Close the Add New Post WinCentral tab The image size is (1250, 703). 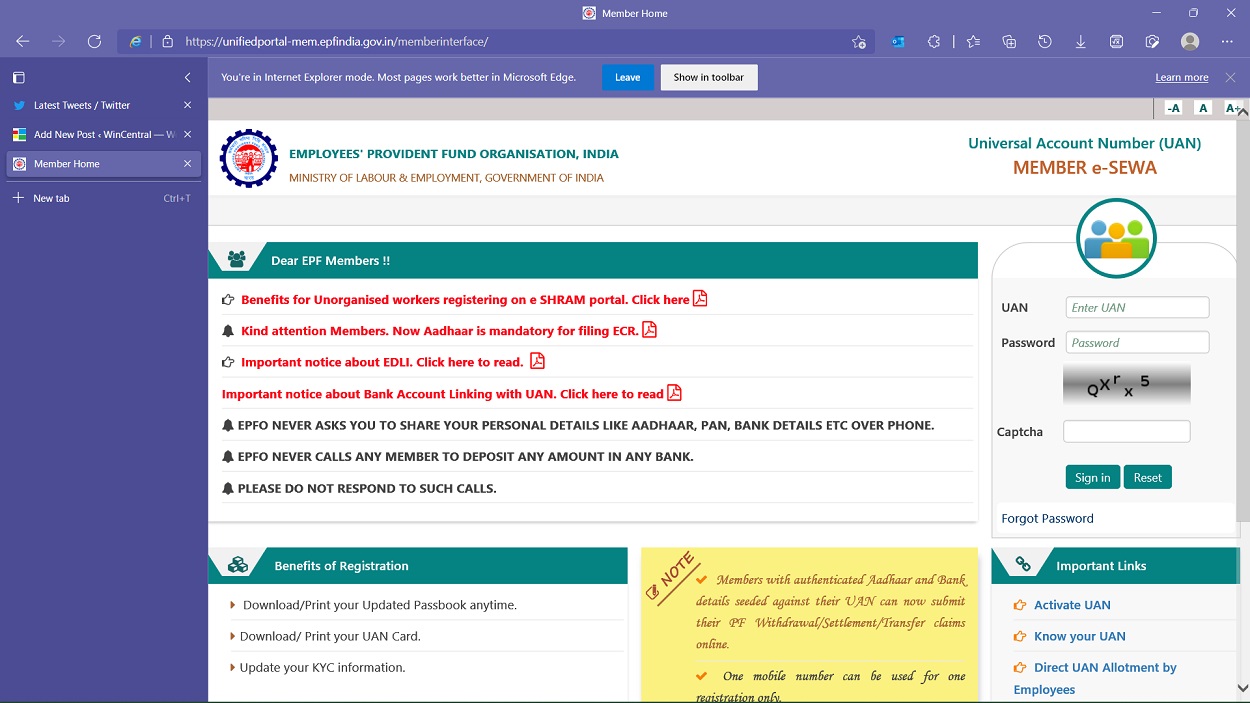(187, 134)
